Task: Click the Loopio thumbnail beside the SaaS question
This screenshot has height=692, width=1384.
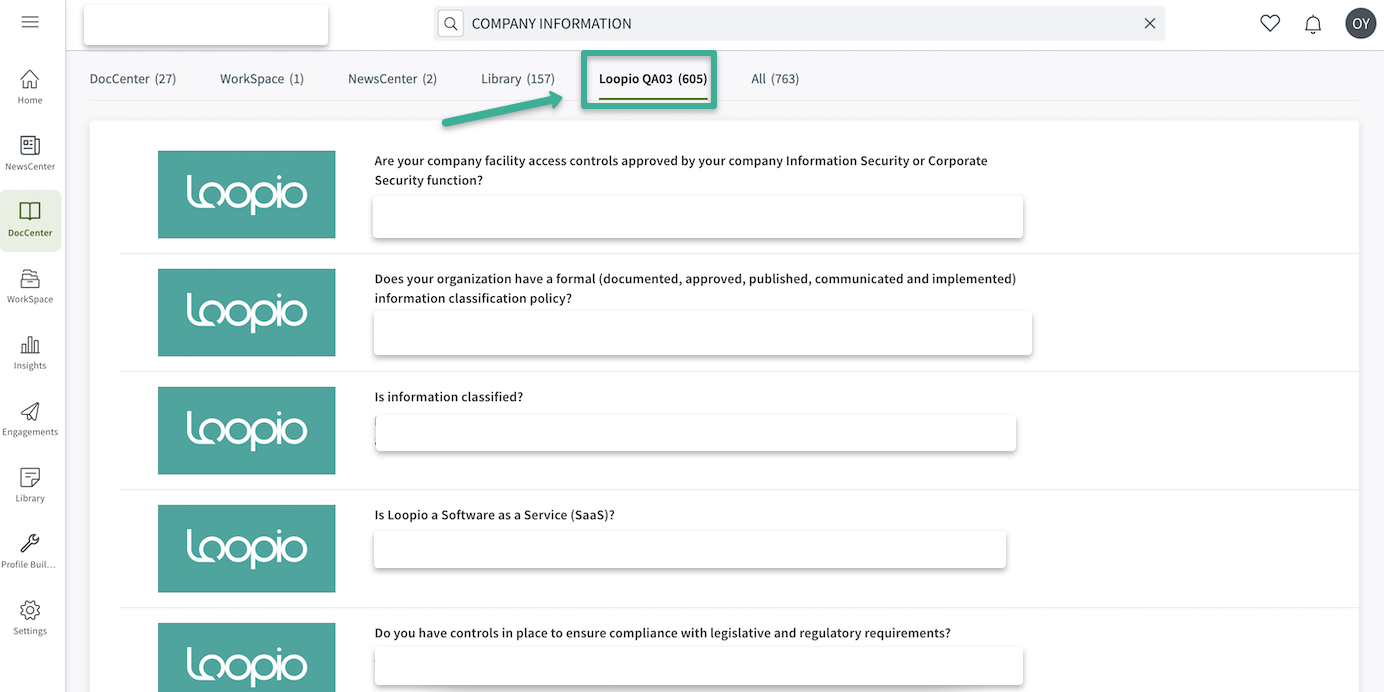Action: (x=246, y=548)
